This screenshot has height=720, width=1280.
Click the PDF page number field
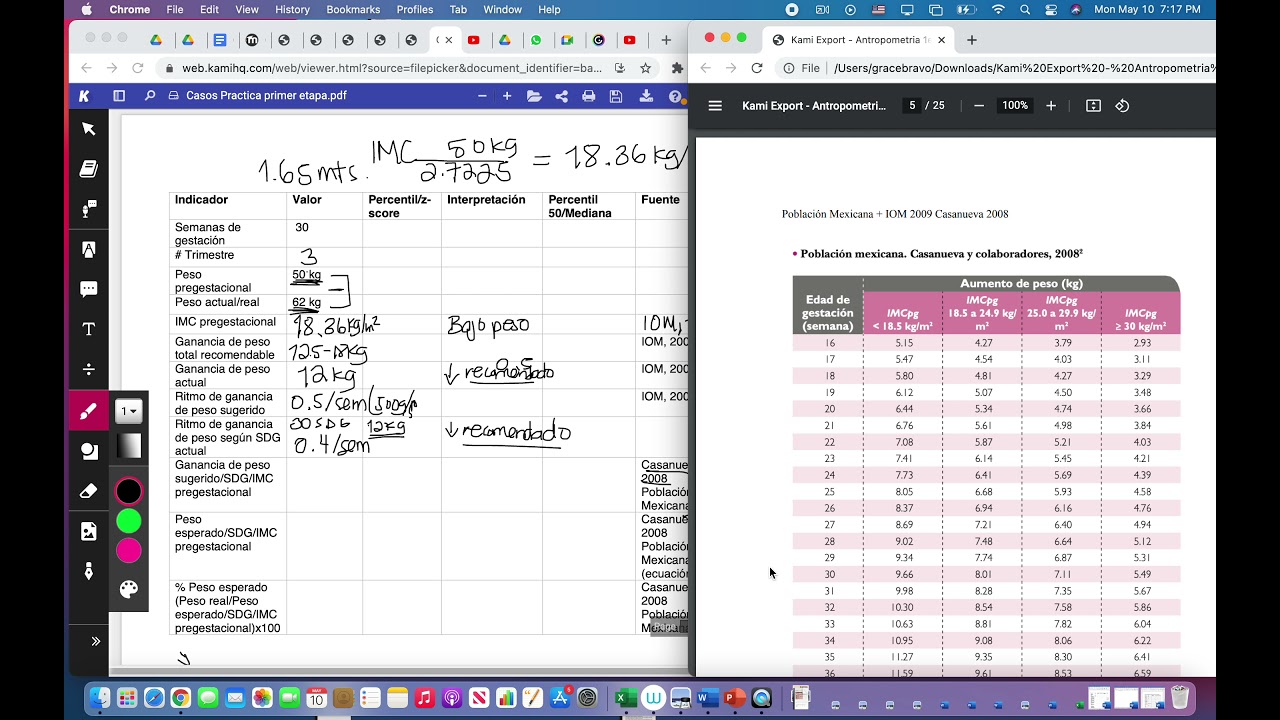click(911, 105)
